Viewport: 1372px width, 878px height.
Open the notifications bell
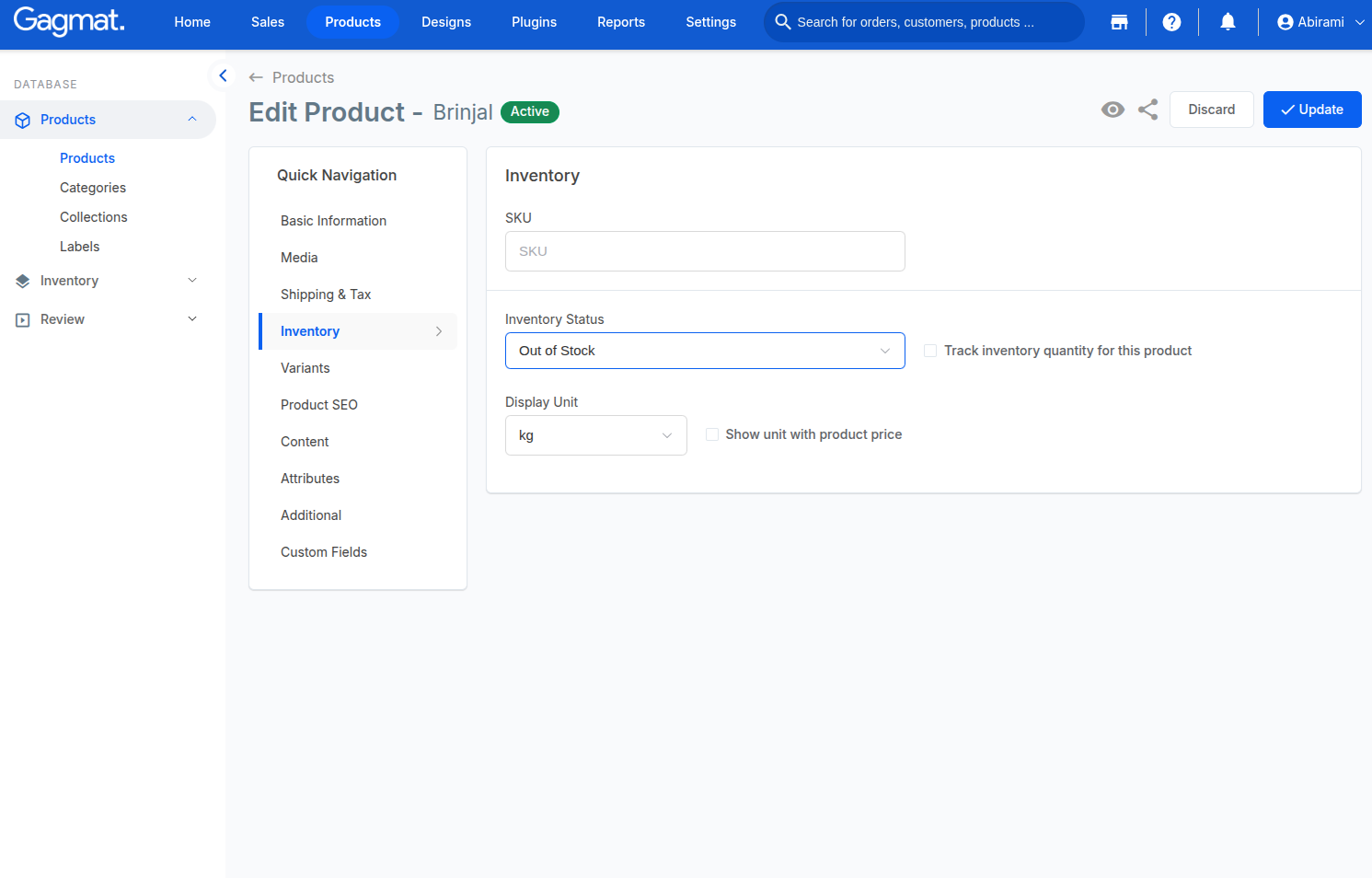point(1228,22)
